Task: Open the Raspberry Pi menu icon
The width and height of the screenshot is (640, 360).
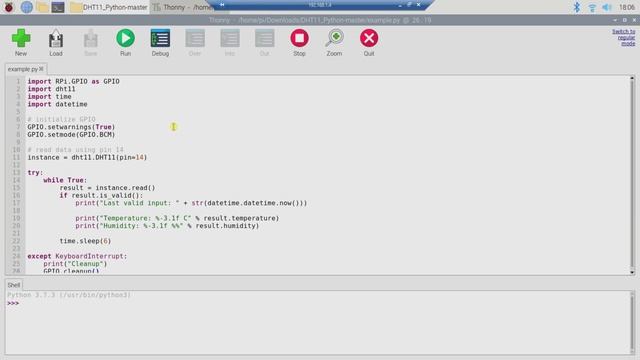Action: 9,7
